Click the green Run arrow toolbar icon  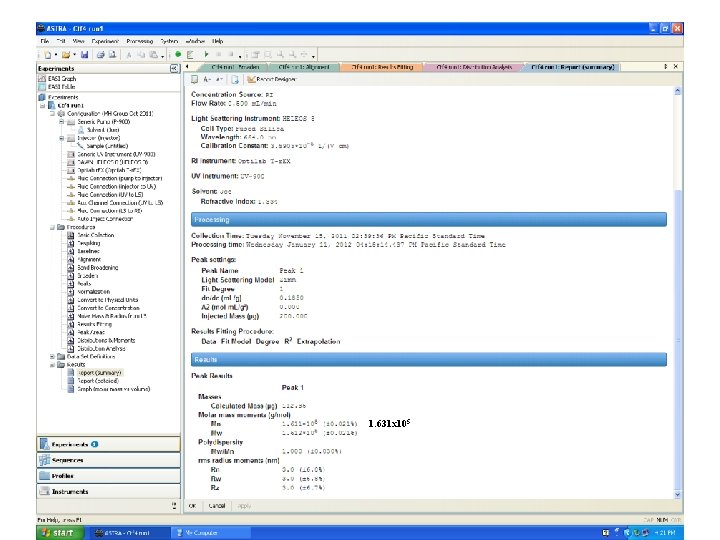pyautogui.click(x=206, y=54)
